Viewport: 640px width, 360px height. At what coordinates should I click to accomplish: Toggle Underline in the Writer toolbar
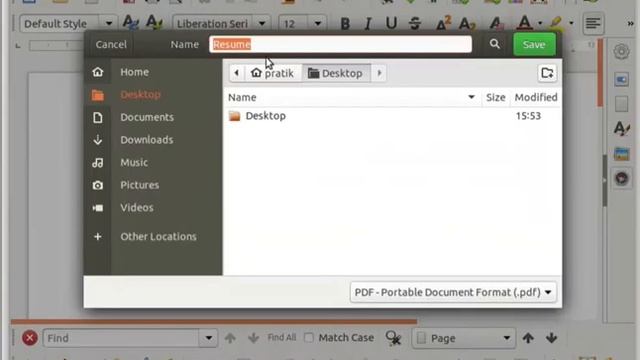[x=391, y=23]
